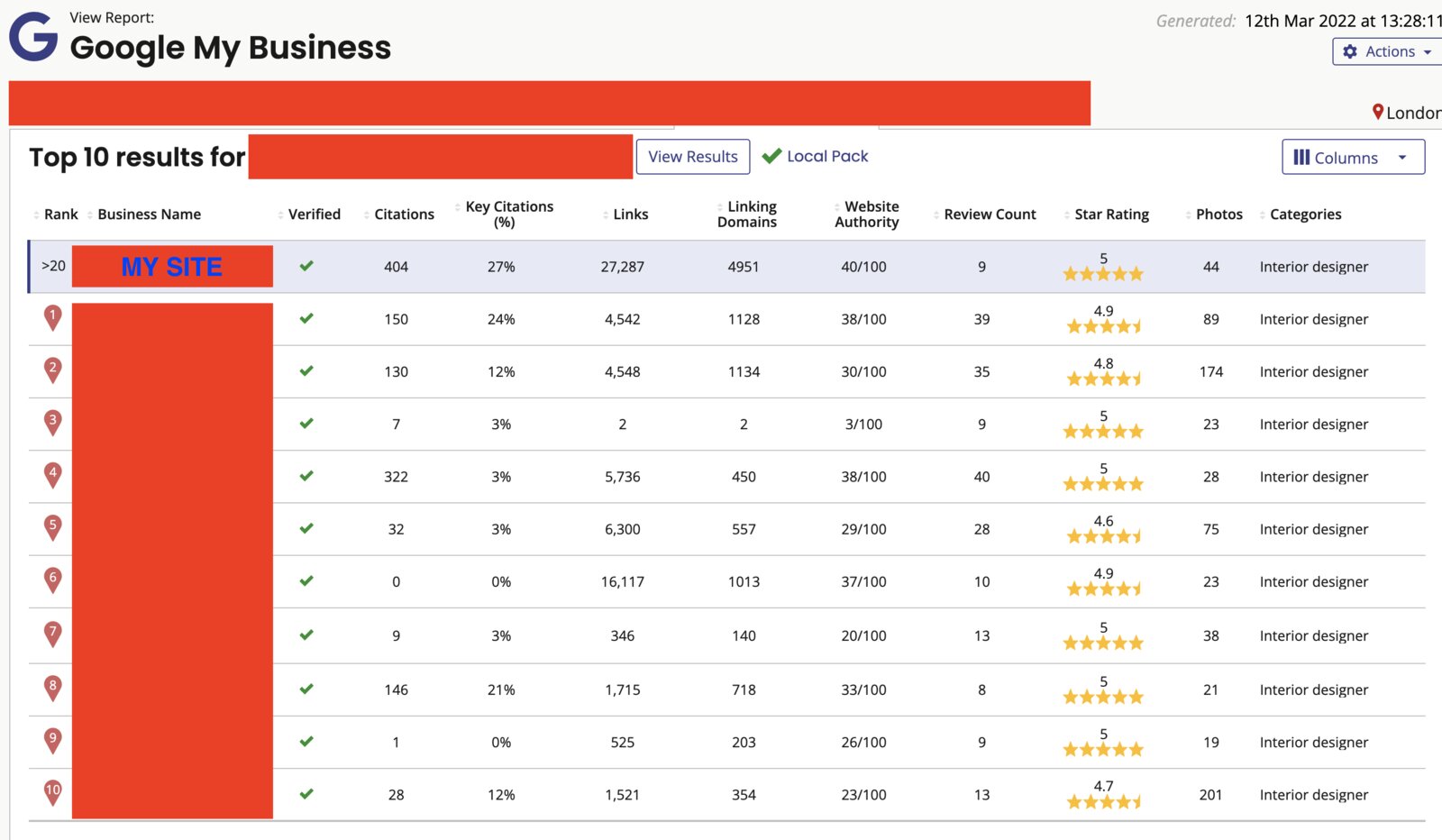Click the 5-star rating in MY SITE row
1442x840 pixels.
(x=1103, y=273)
